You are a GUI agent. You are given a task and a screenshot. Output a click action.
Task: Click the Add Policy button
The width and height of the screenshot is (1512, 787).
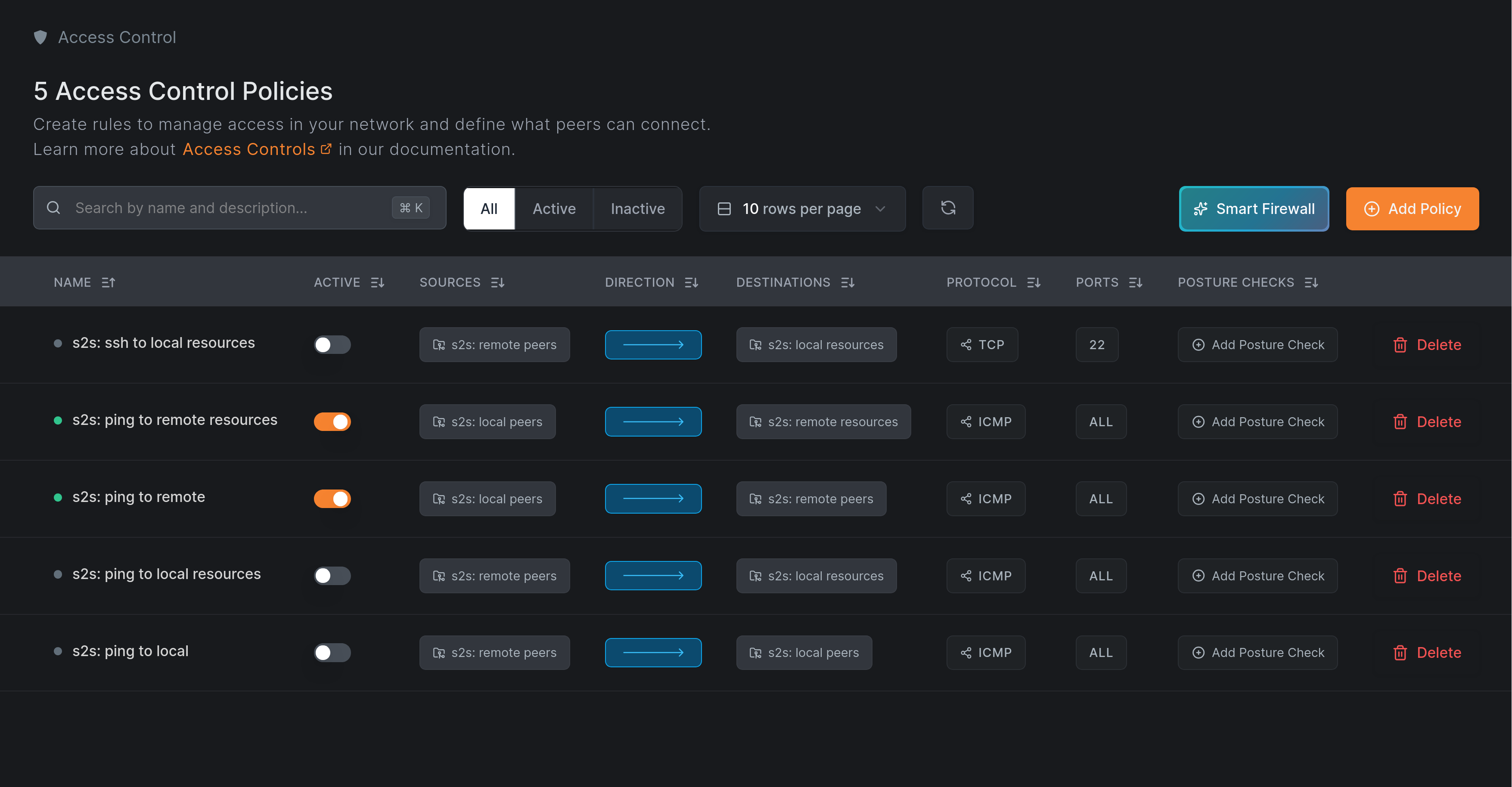[x=1412, y=209]
